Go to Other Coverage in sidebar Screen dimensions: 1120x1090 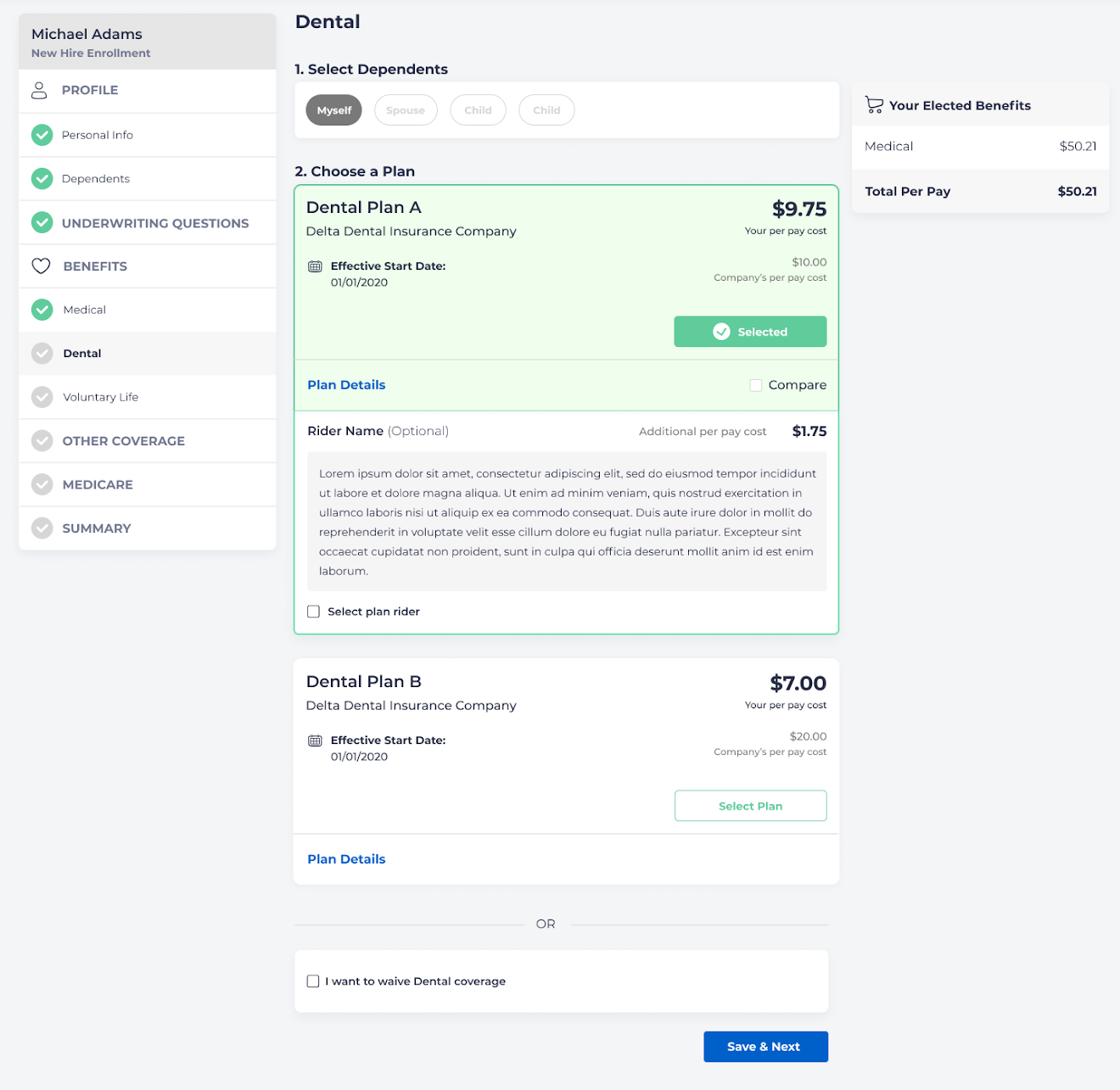(123, 441)
